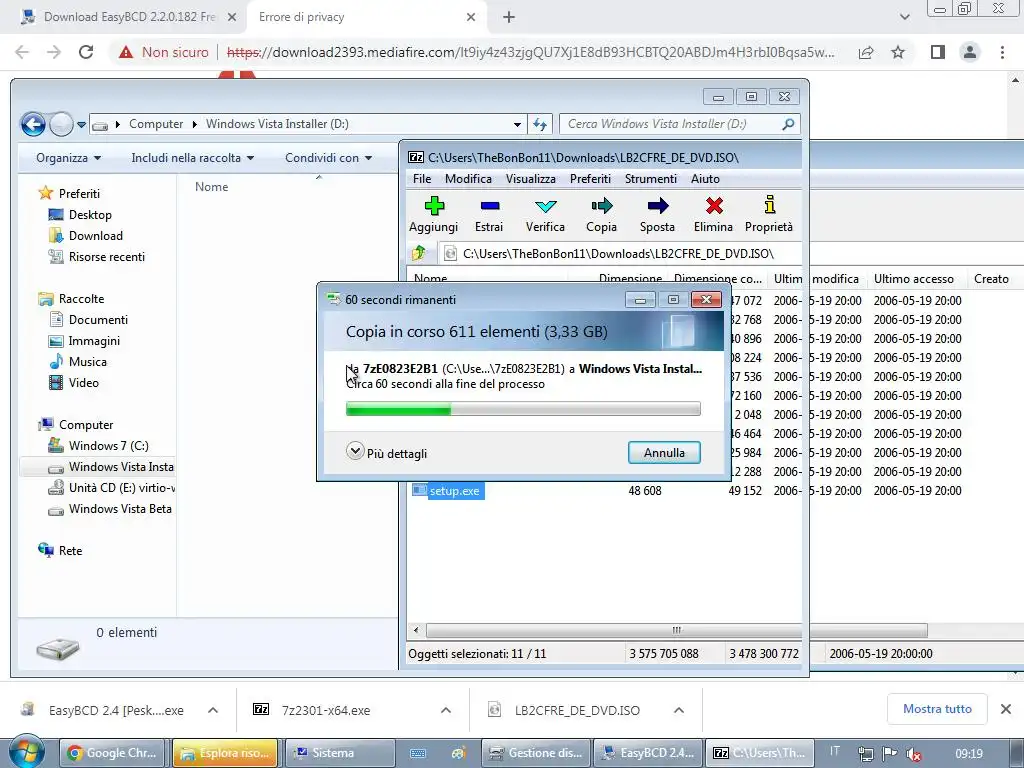Click the Chrome share page icon
This screenshot has height=768, width=1024.
click(866, 52)
